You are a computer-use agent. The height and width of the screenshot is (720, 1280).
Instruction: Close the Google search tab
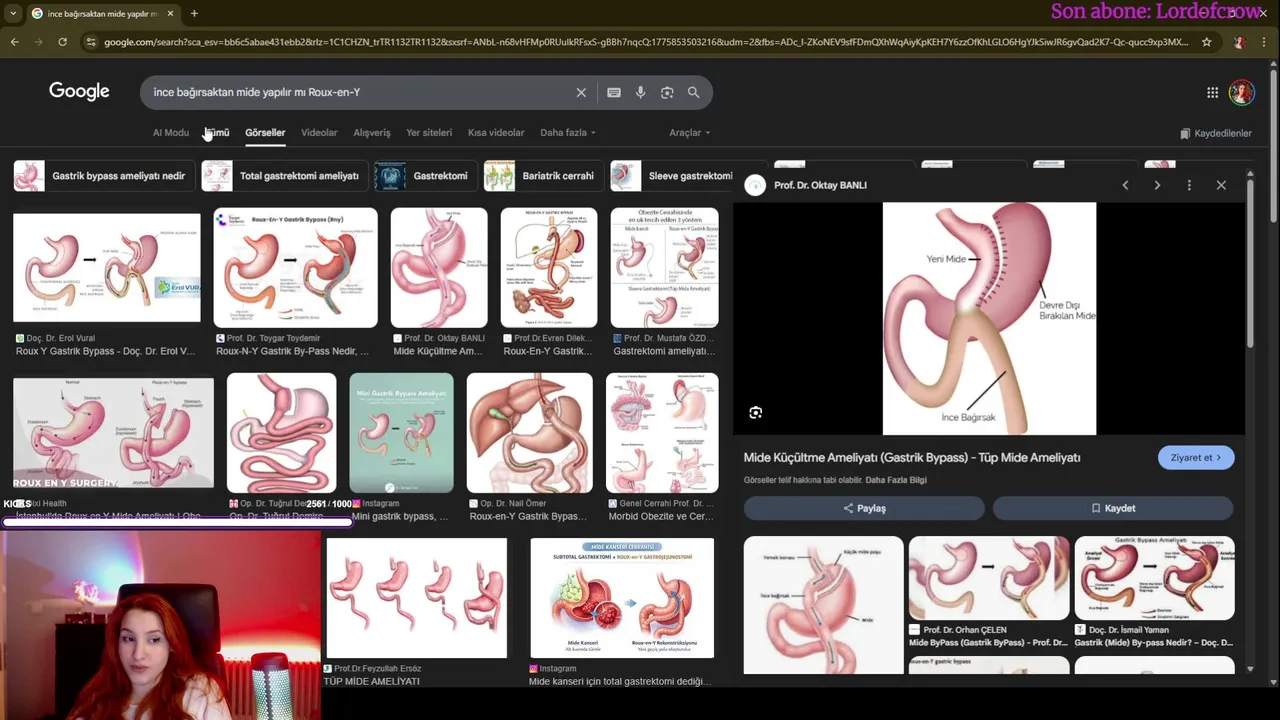point(170,14)
